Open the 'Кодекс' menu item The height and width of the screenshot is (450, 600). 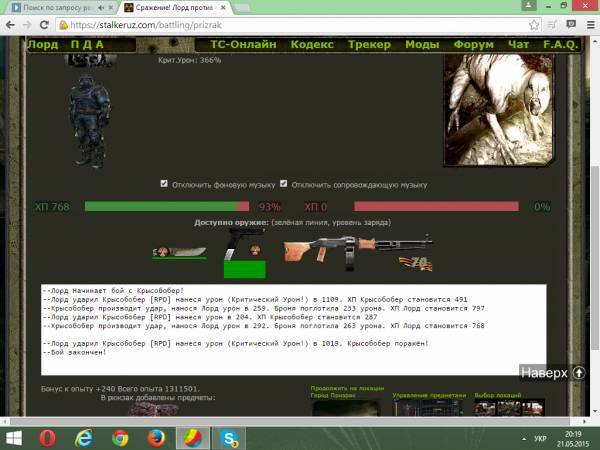[x=313, y=44]
